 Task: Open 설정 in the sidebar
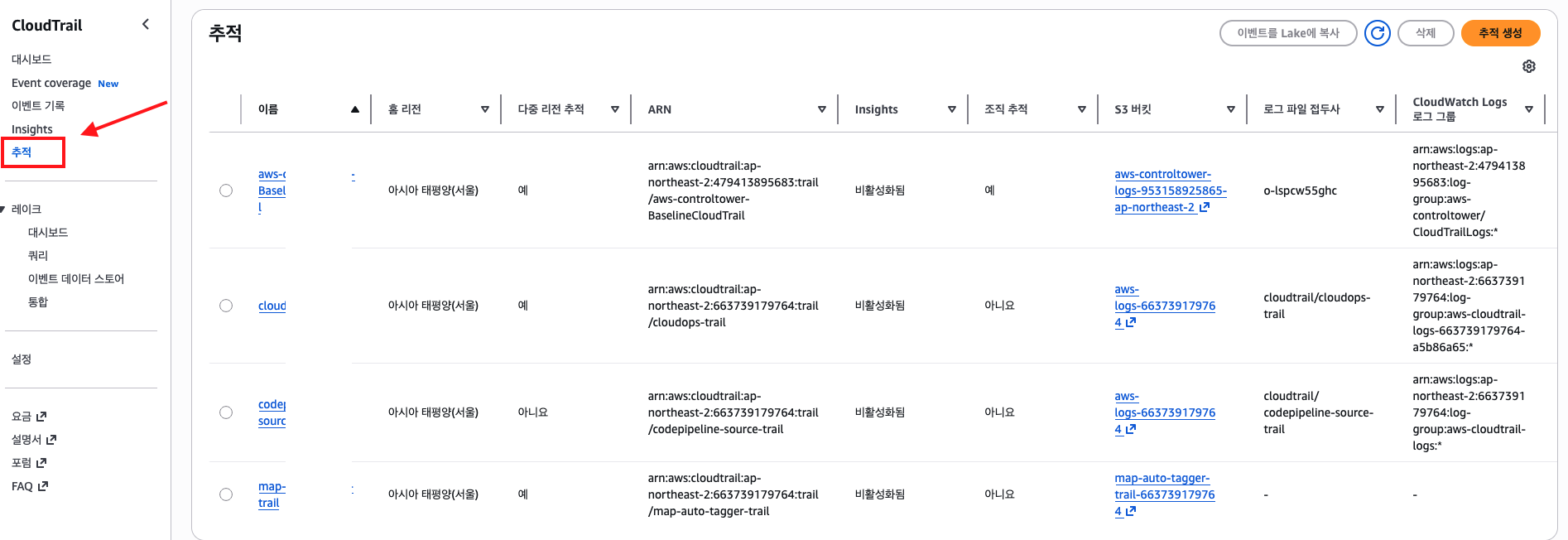22,359
